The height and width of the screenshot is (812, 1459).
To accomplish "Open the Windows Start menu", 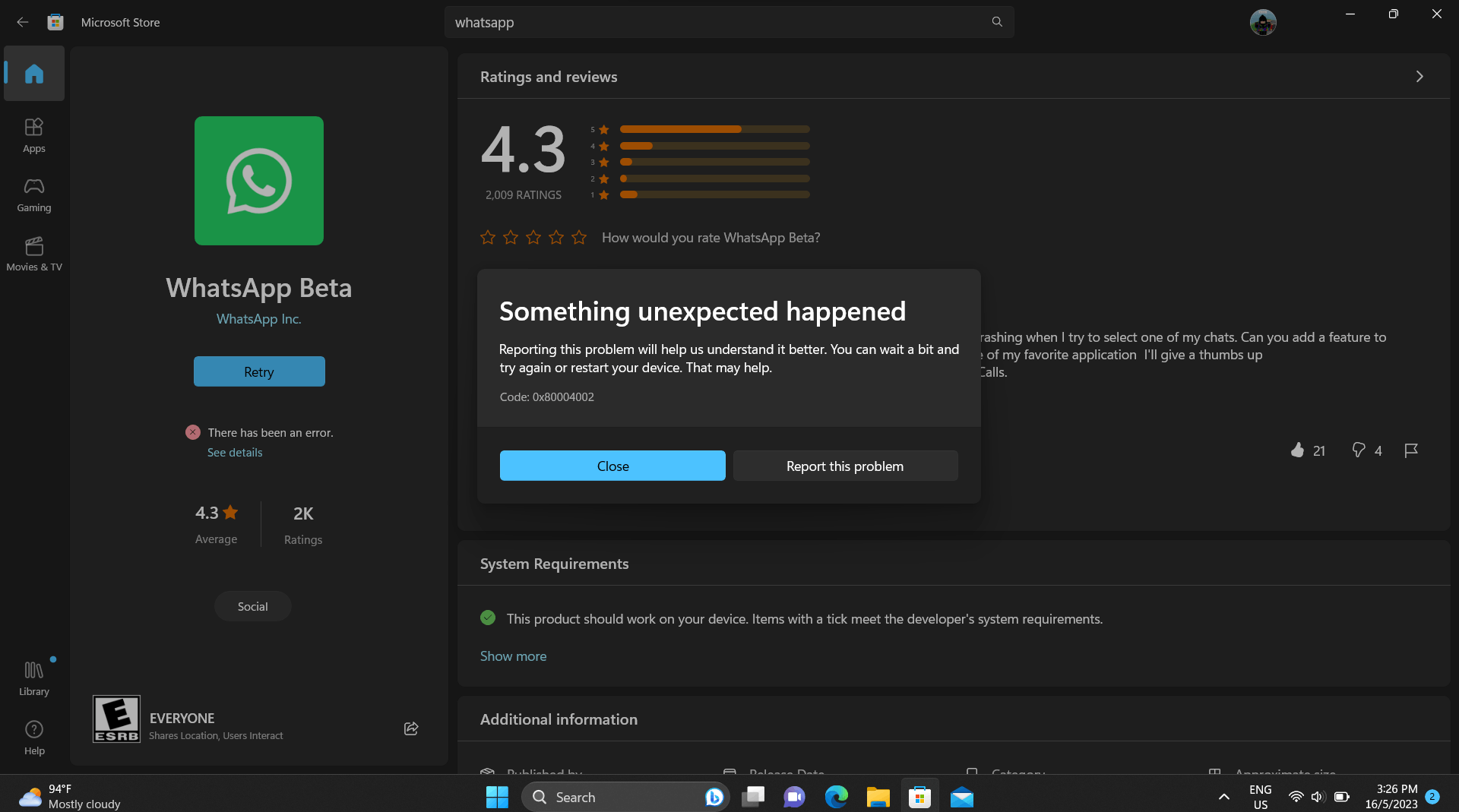I will pos(497,797).
